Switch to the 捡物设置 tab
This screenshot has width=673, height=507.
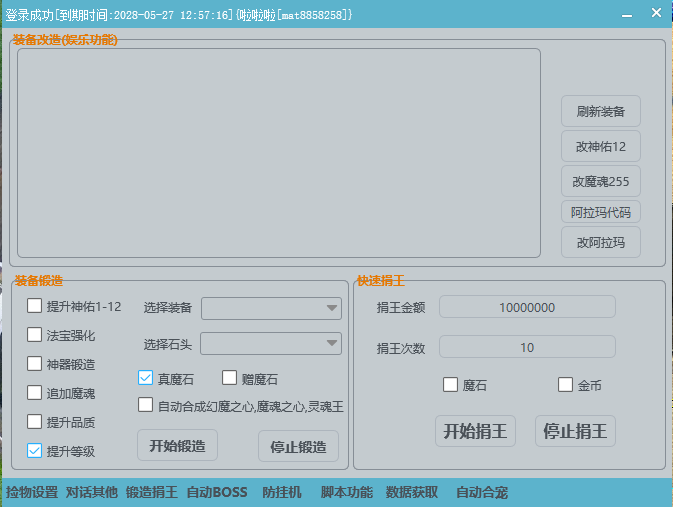32,492
